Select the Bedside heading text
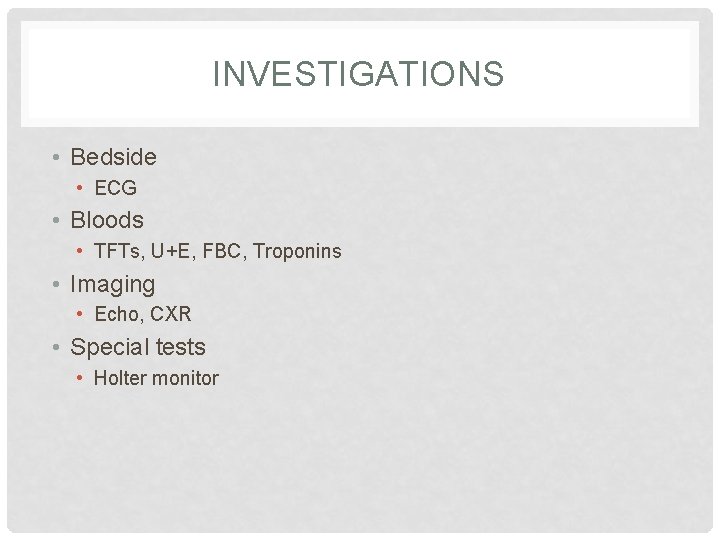 click(113, 157)
